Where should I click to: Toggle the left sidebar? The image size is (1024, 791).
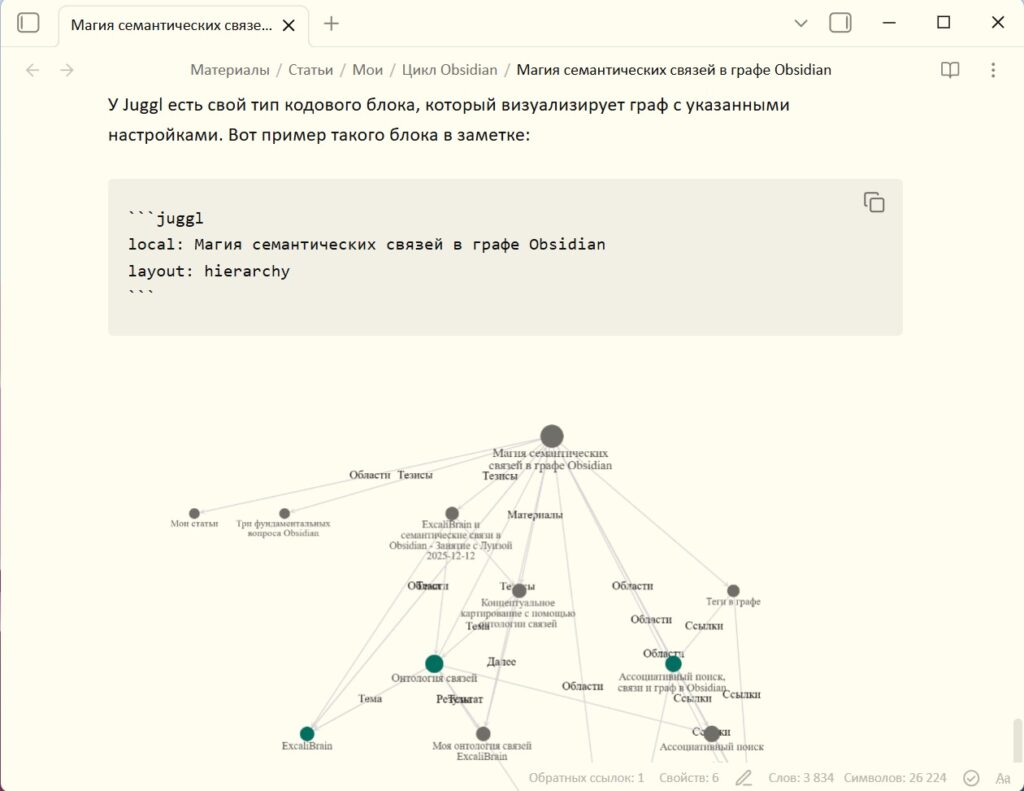click(x=27, y=22)
